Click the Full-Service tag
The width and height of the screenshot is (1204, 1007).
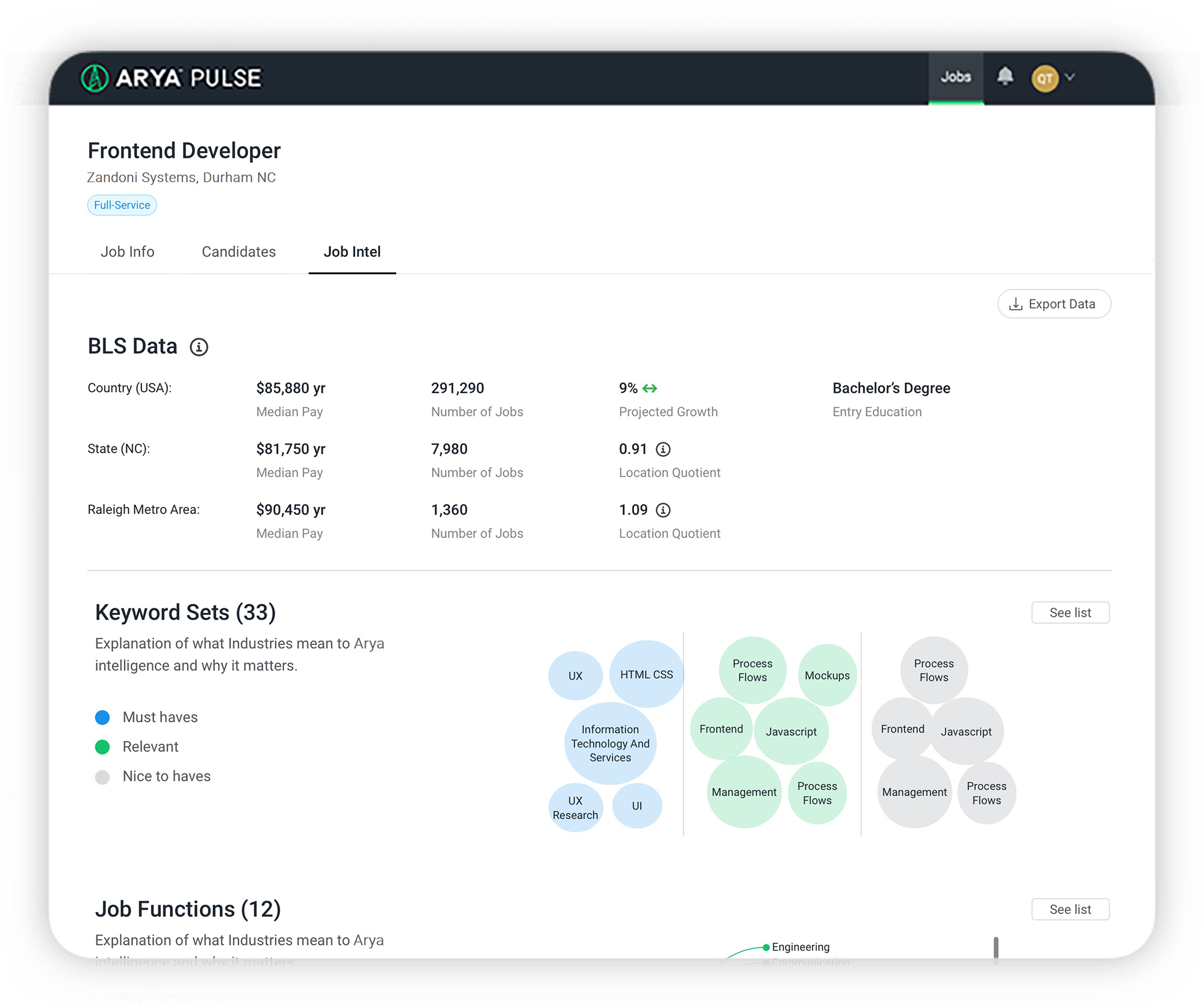point(122,205)
